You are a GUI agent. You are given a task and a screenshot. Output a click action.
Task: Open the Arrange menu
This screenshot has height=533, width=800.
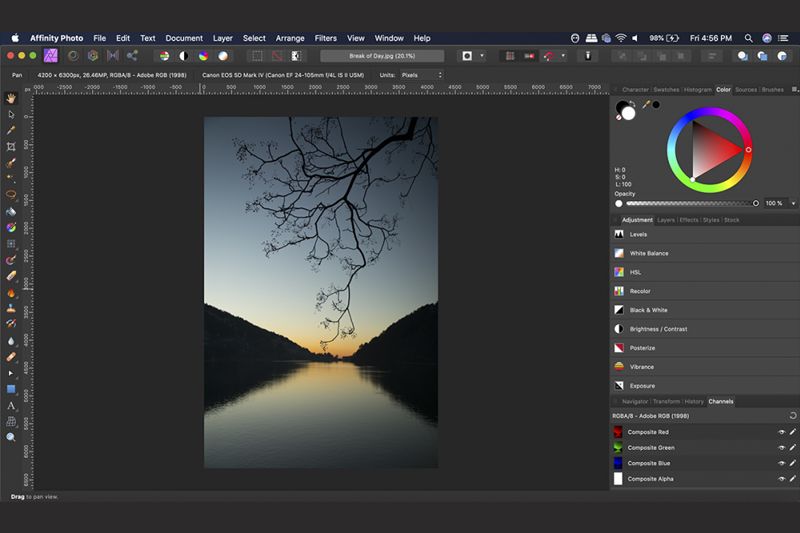click(x=290, y=38)
